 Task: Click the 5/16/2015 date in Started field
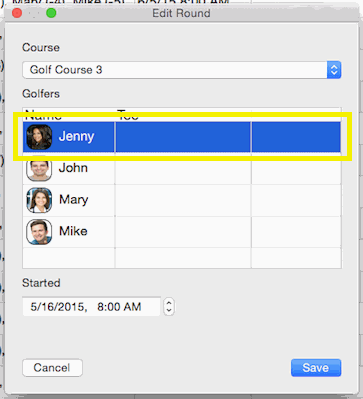tap(57, 307)
